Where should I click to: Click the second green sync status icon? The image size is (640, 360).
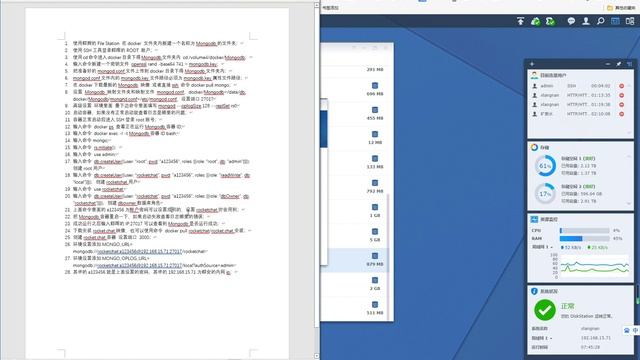pyautogui.click(x=550, y=21)
